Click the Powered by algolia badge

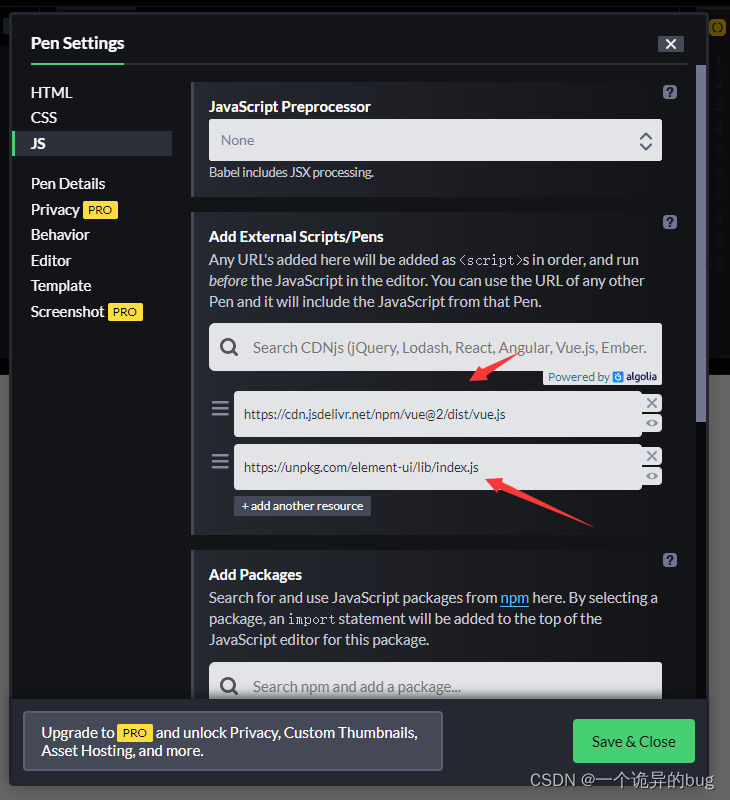pyautogui.click(x=602, y=377)
